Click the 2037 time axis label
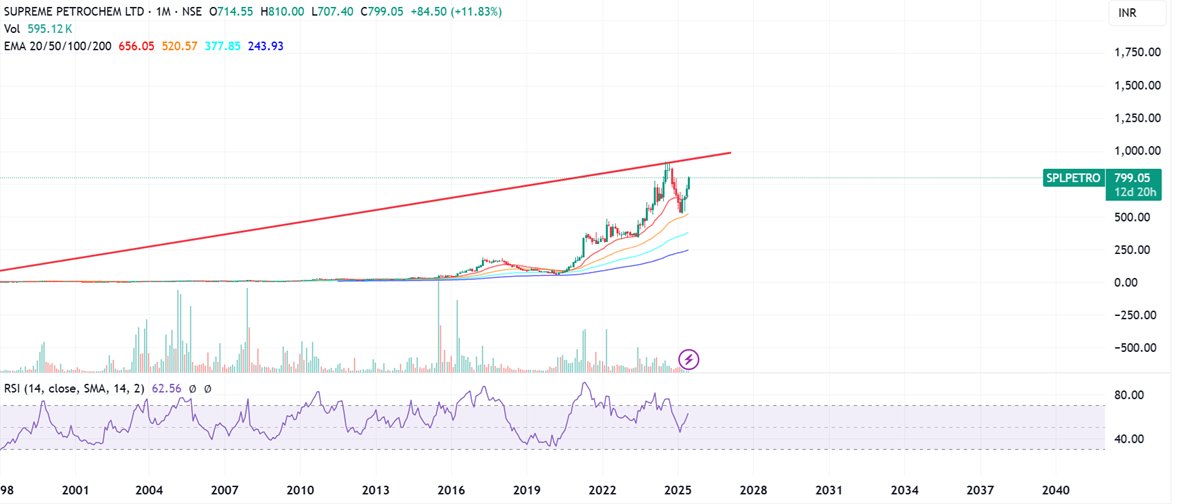This screenshot has width=1177, height=504. 980,489
